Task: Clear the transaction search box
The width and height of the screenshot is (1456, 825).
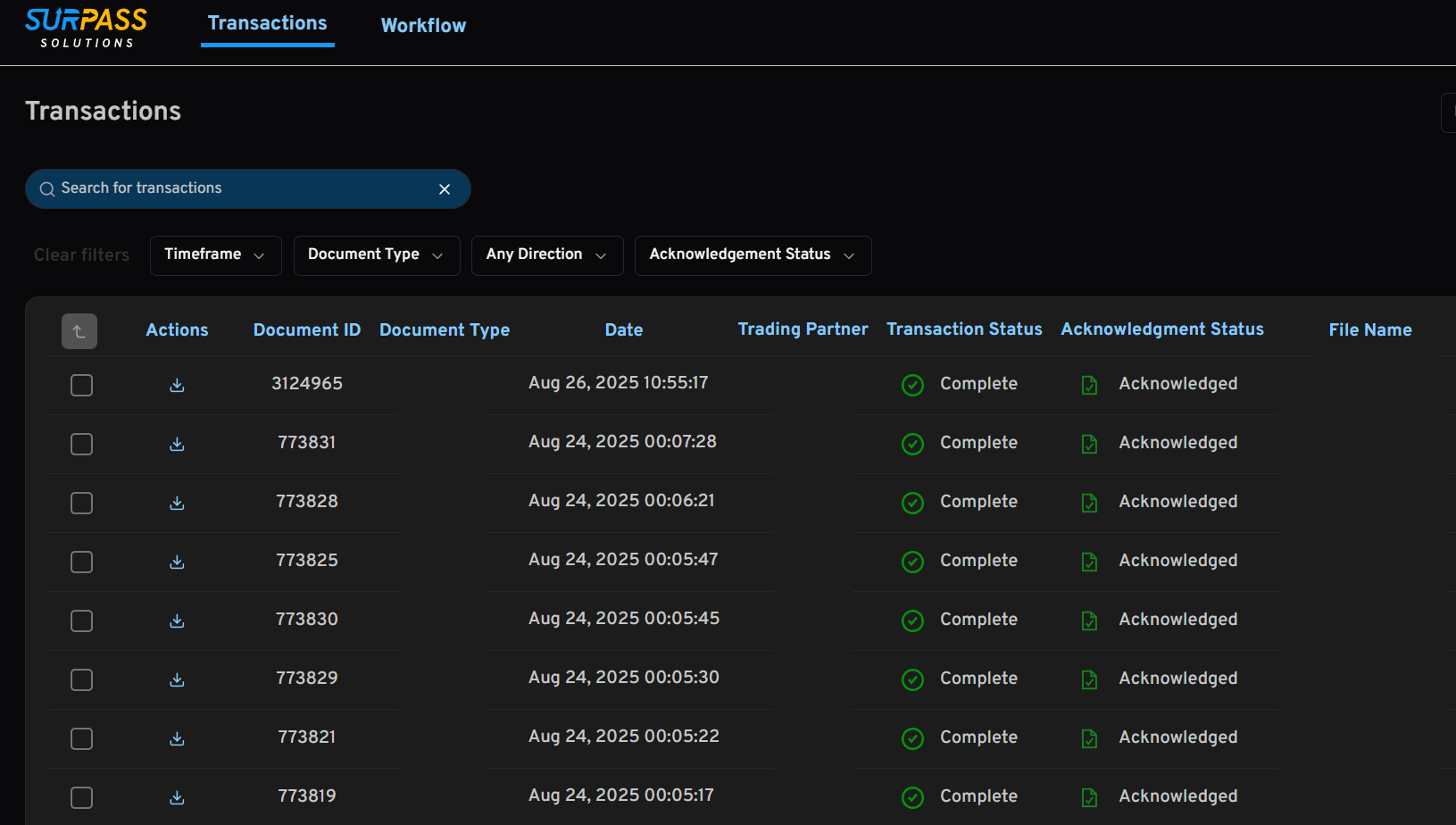Action: coord(445,189)
